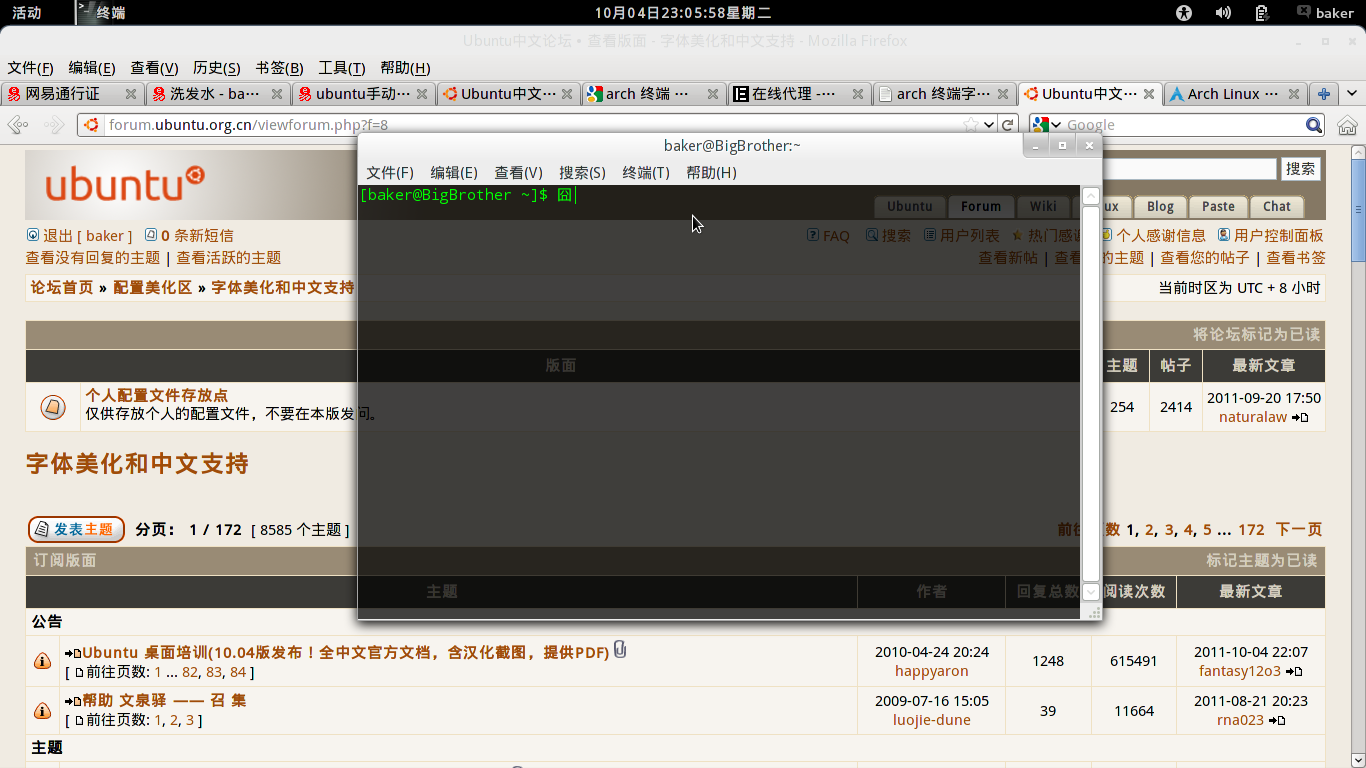Image resolution: width=1366 pixels, height=768 pixels.
Task: Open 查看没有回复的主题 link
Action: click(93, 257)
